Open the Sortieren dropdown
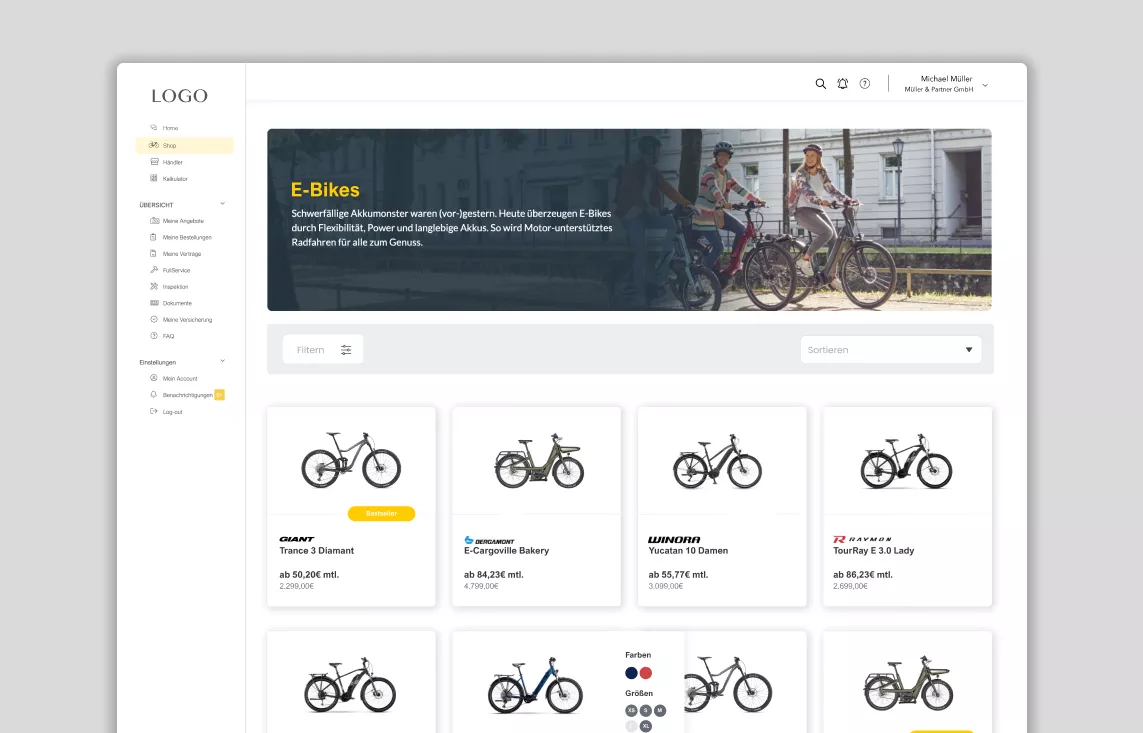The width and height of the screenshot is (1143, 733). pos(891,350)
